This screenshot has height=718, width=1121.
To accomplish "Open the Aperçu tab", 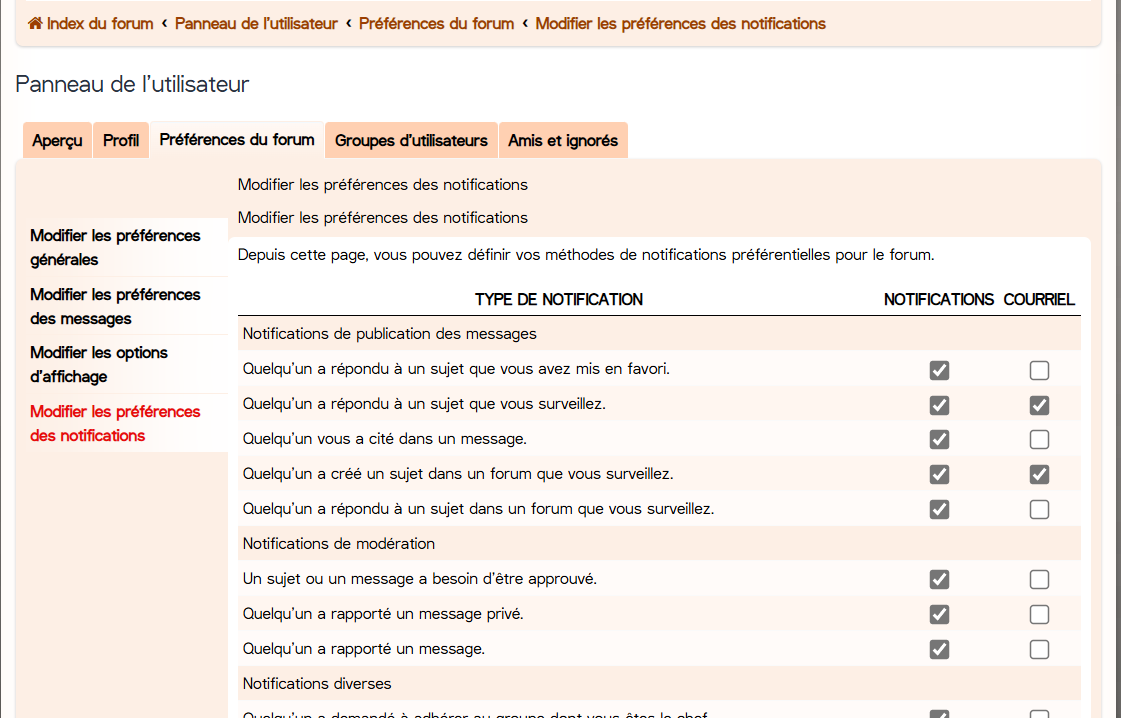I will tap(57, 141).
